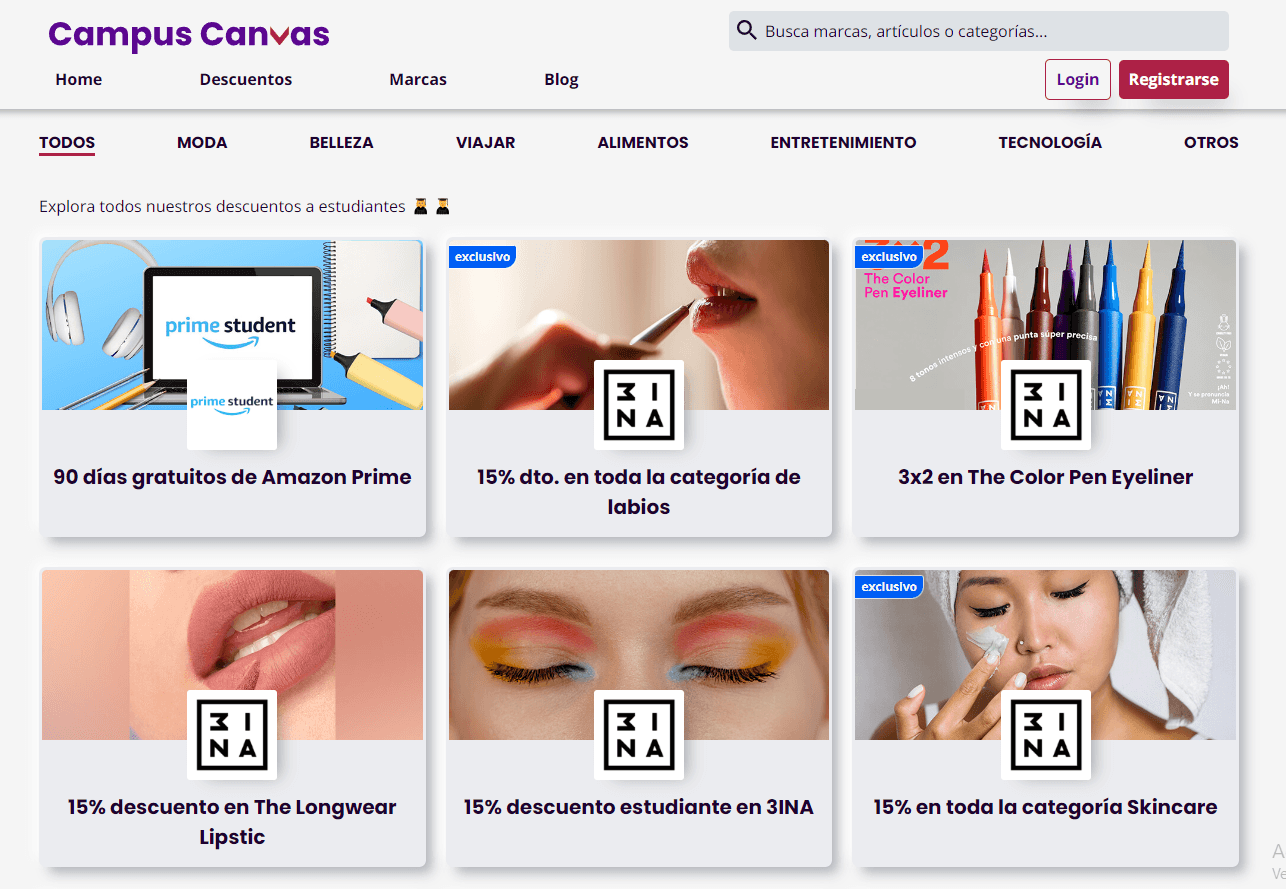Open the Blog nav link
This screenshot has width=1286, height=889.
(x=561, y=79)
